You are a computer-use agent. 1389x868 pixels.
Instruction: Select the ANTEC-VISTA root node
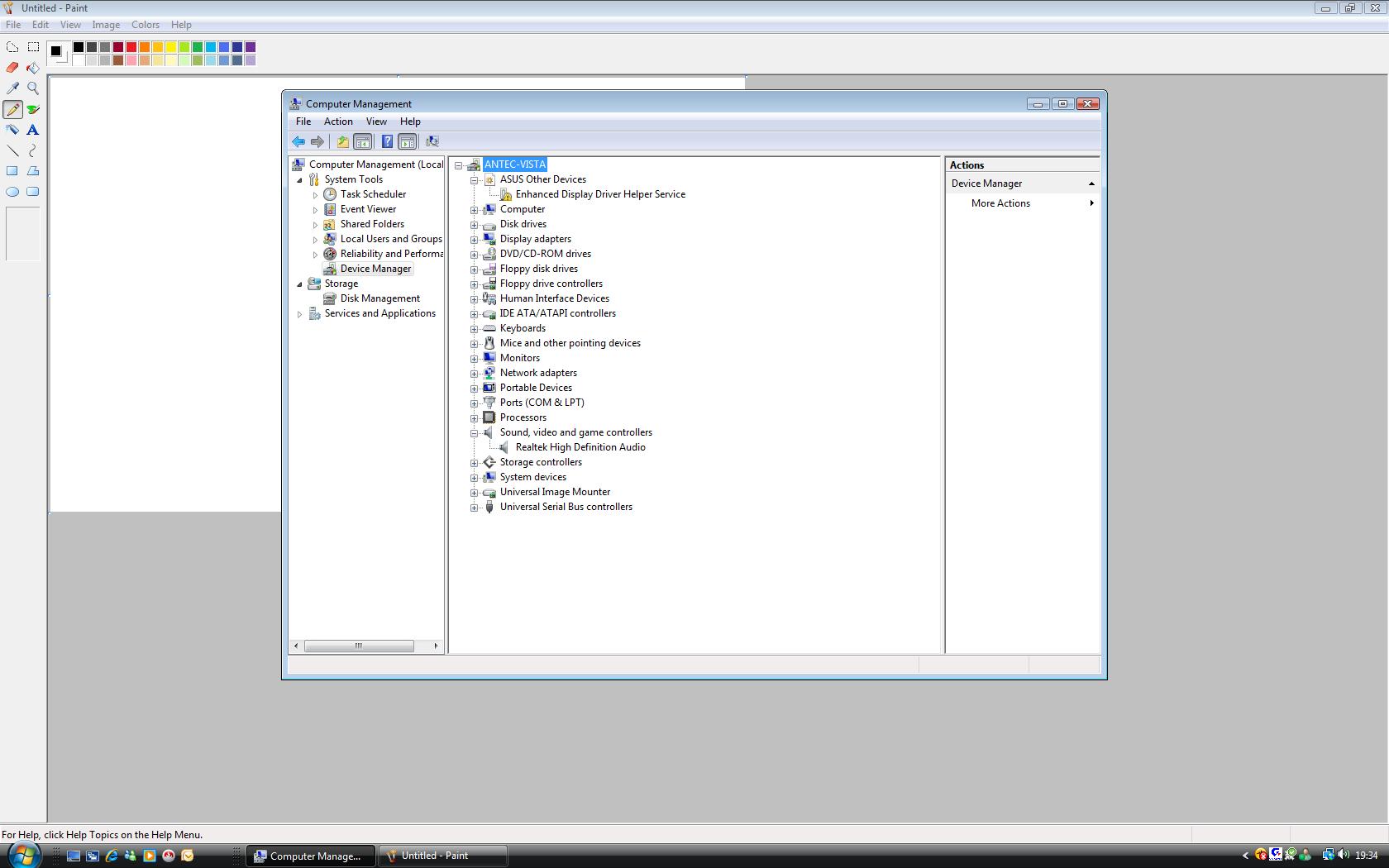tap(515, 165)
